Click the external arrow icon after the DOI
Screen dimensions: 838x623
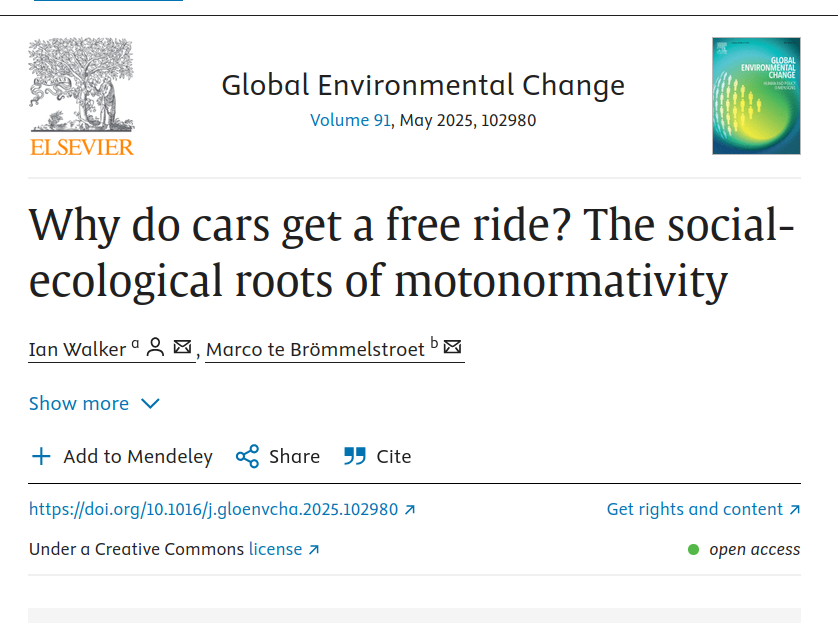pyautogui.click(x=409, y=509)
